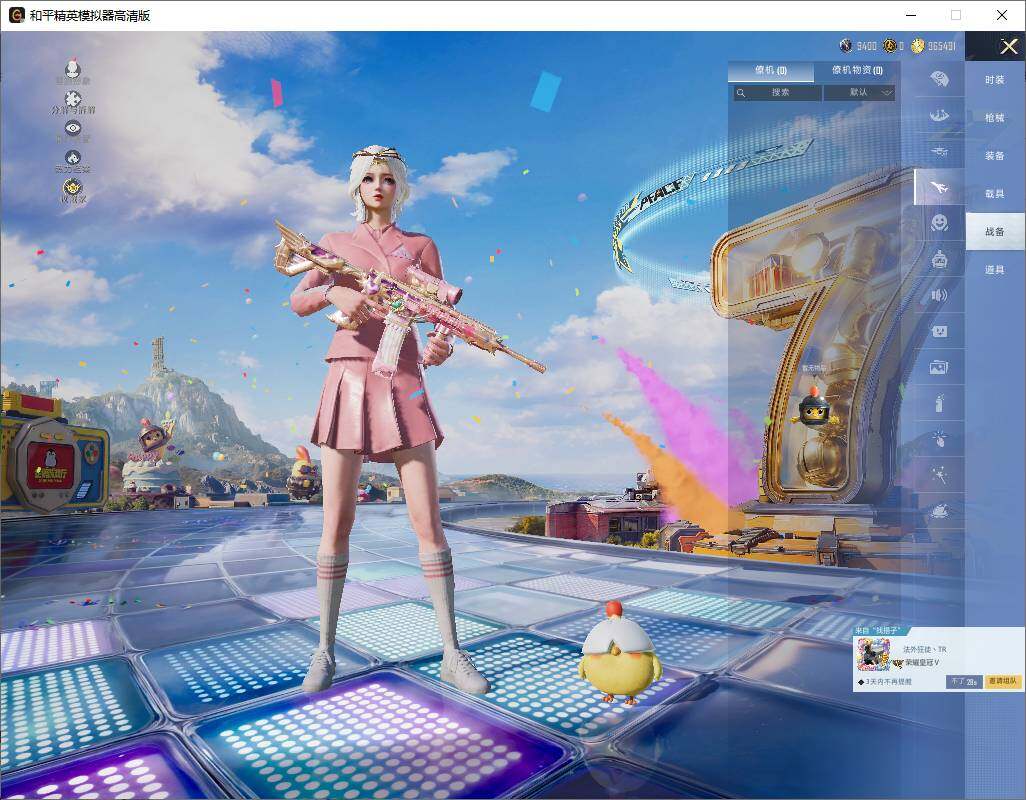Minimize the emulator window
The height and width of the screenshot is (800, 1026).
point(911,15)
